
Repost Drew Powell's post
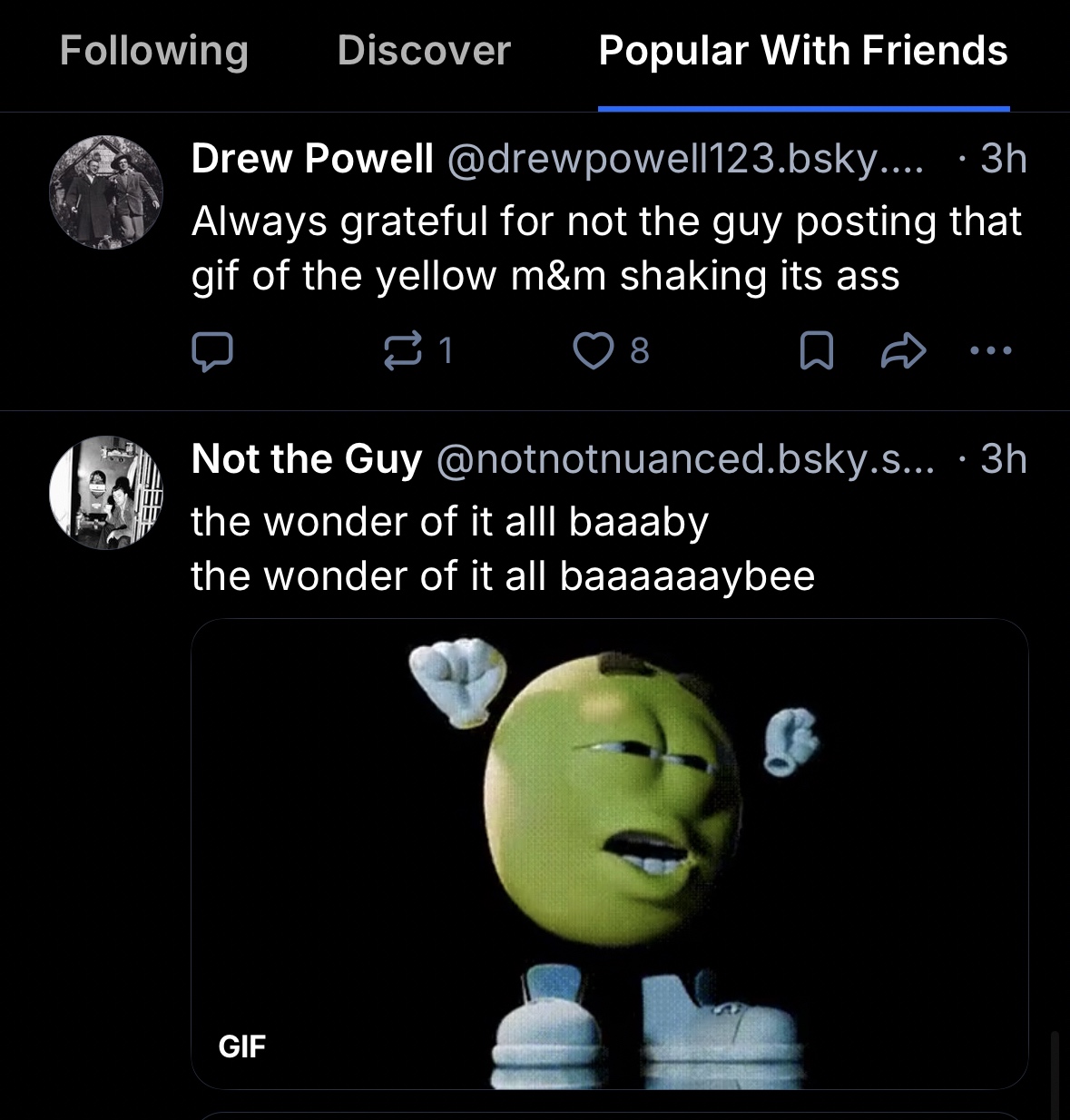pos(404,351)
